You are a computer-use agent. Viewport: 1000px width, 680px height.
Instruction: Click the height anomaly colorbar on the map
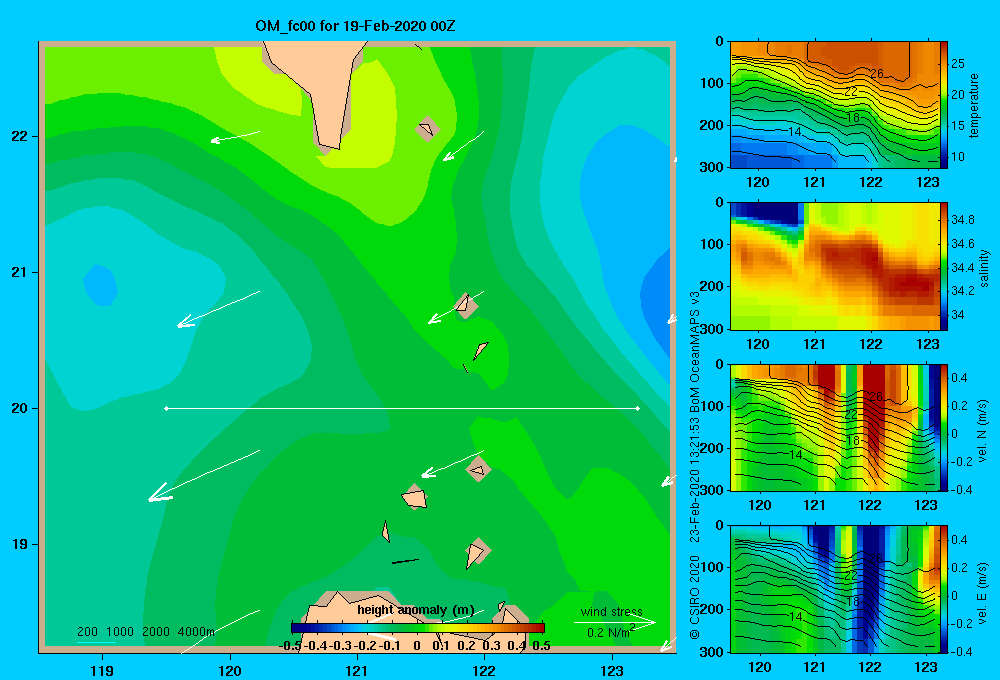click(417, 628)
